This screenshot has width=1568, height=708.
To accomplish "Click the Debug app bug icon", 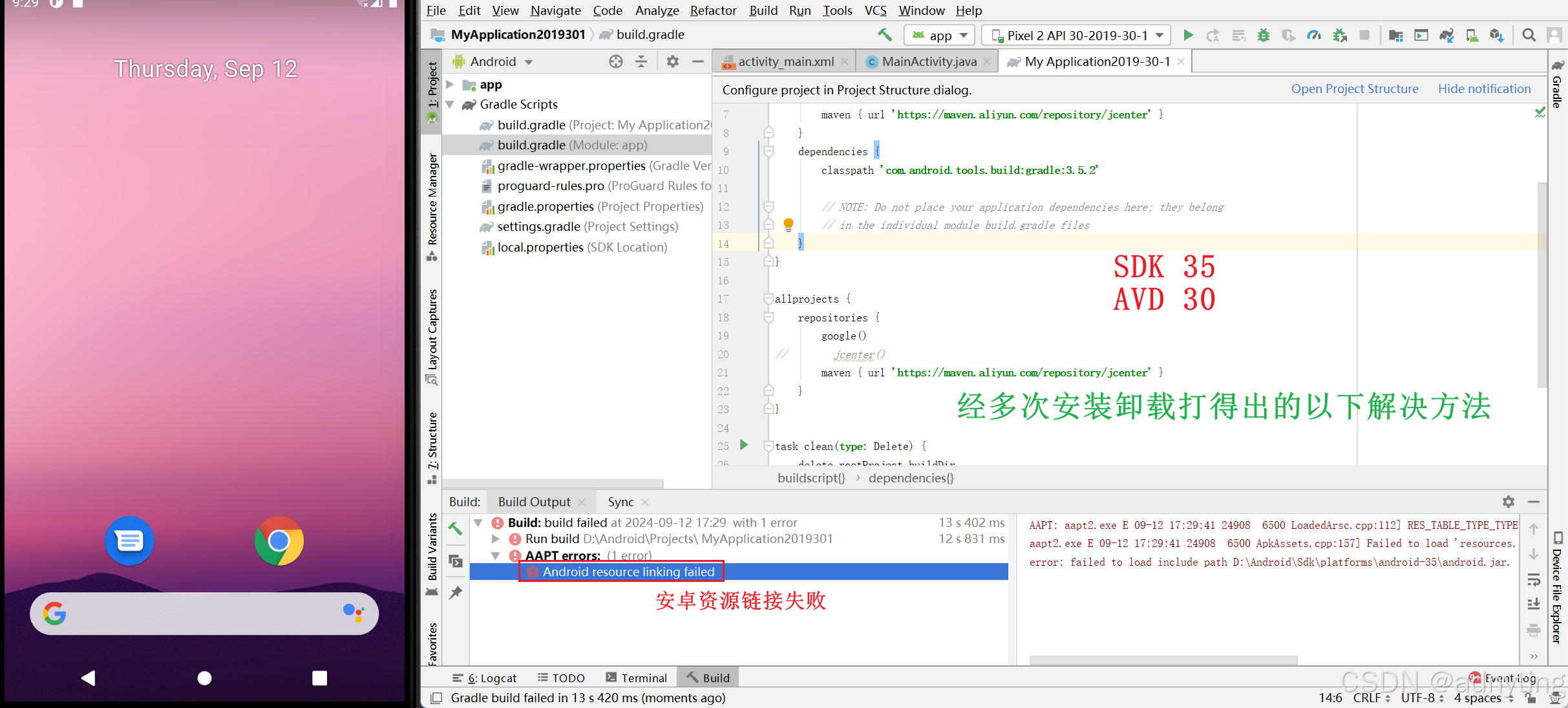I will tap(1263, 35).
